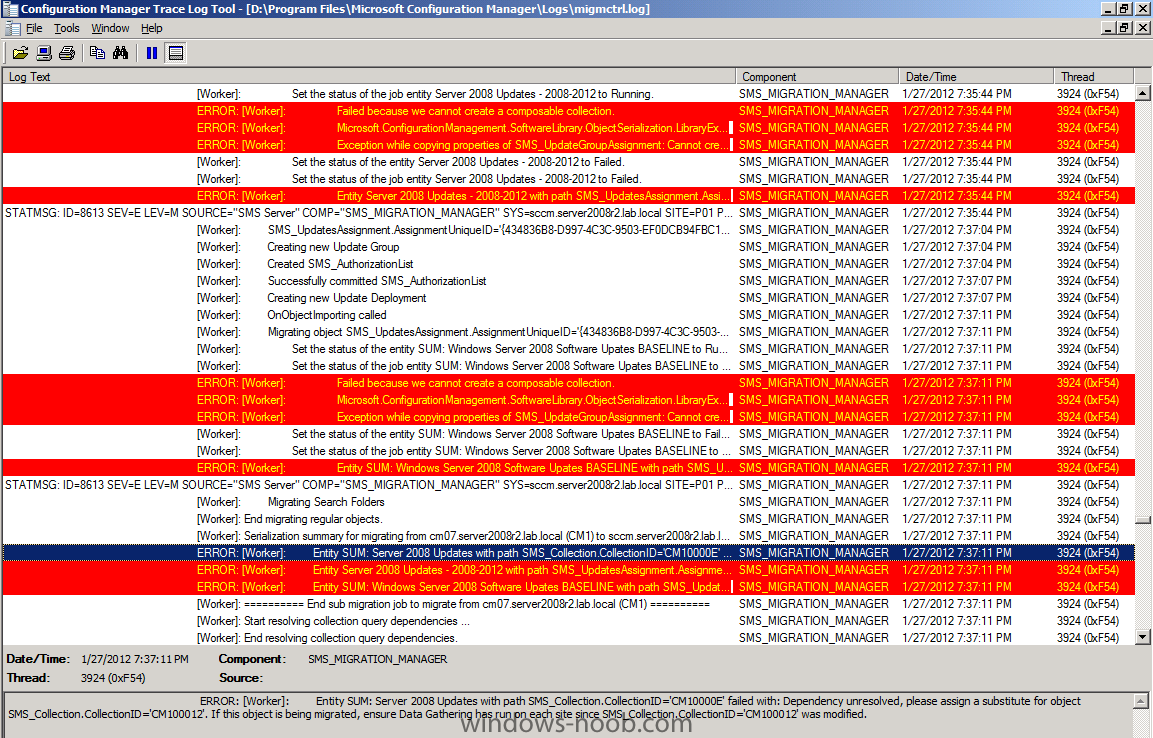Click log list scrollbar down arrow

click(x=1143, y=637)
